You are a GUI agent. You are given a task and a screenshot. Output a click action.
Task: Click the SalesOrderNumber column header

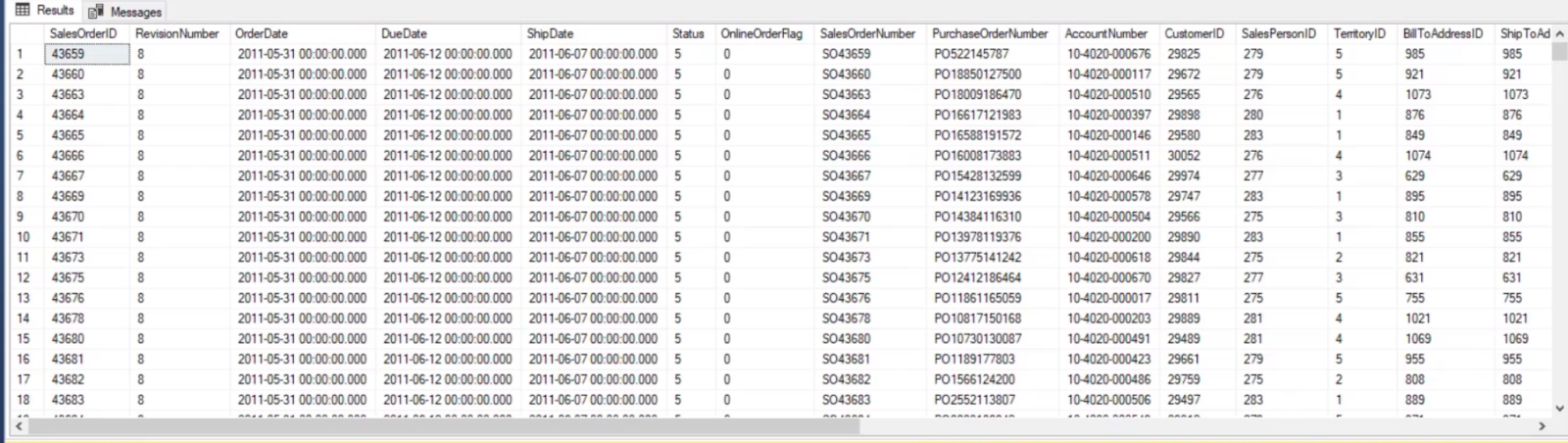pos(869,33)
